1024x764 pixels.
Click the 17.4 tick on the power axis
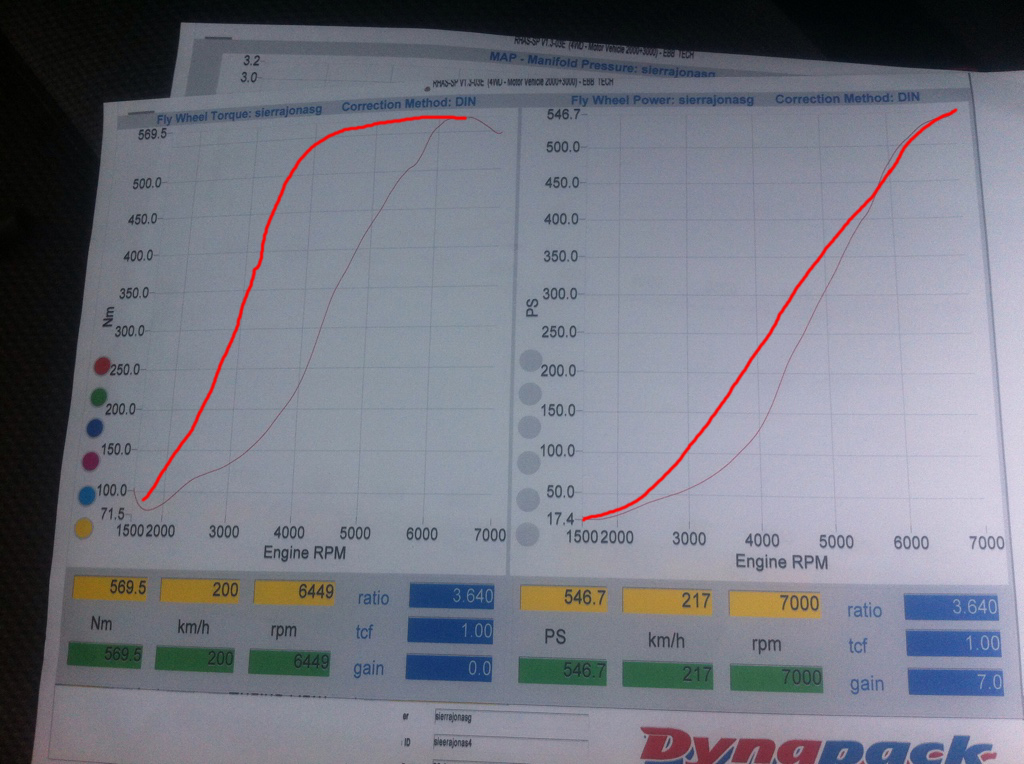pos(560,519)
